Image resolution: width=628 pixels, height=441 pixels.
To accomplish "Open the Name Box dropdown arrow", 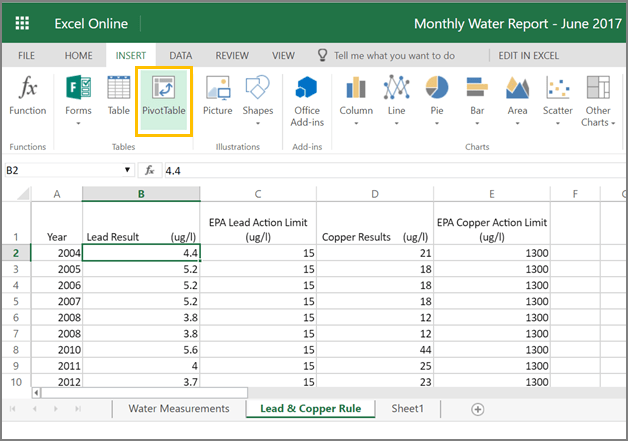I will 127,171.
